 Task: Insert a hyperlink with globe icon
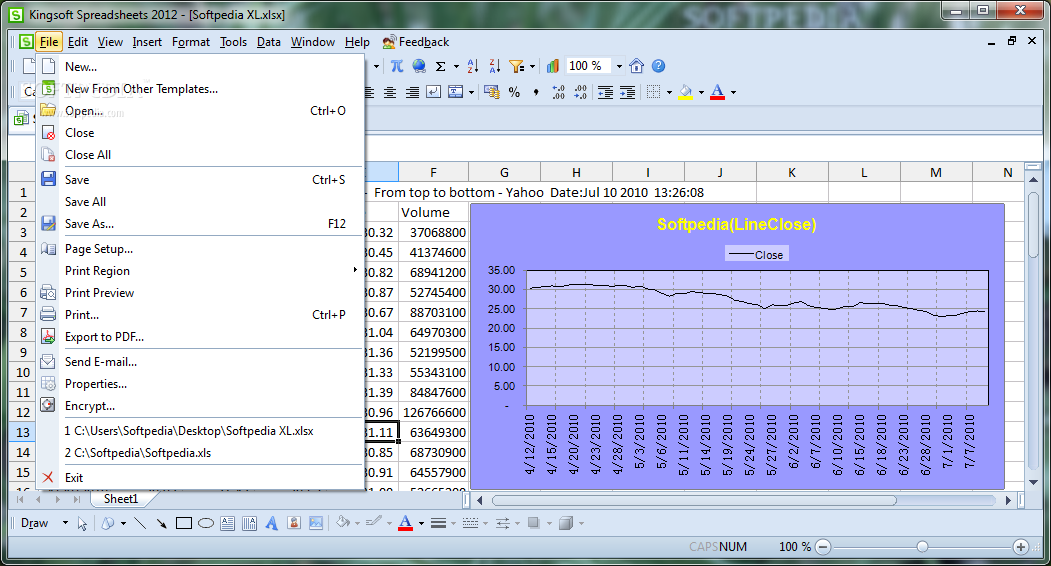tap(419, 66)
